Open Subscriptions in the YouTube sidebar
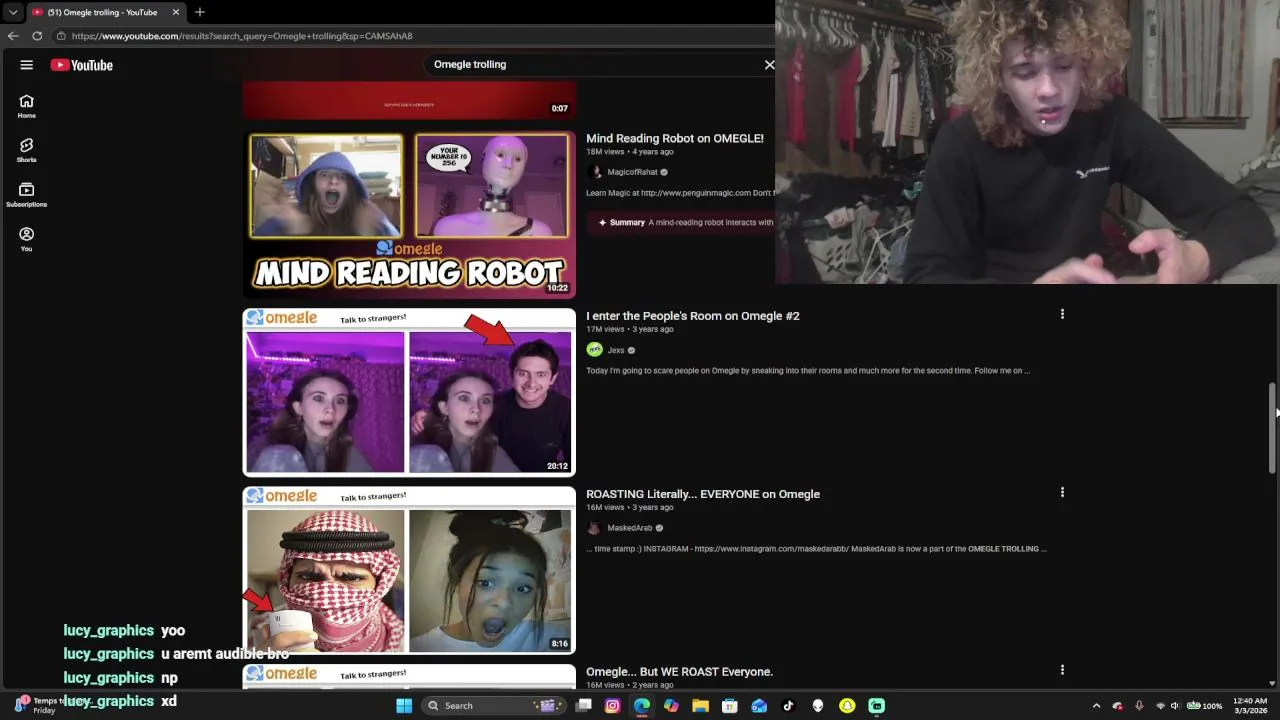This screenshot has width=1280, height=720. point(27,195)
